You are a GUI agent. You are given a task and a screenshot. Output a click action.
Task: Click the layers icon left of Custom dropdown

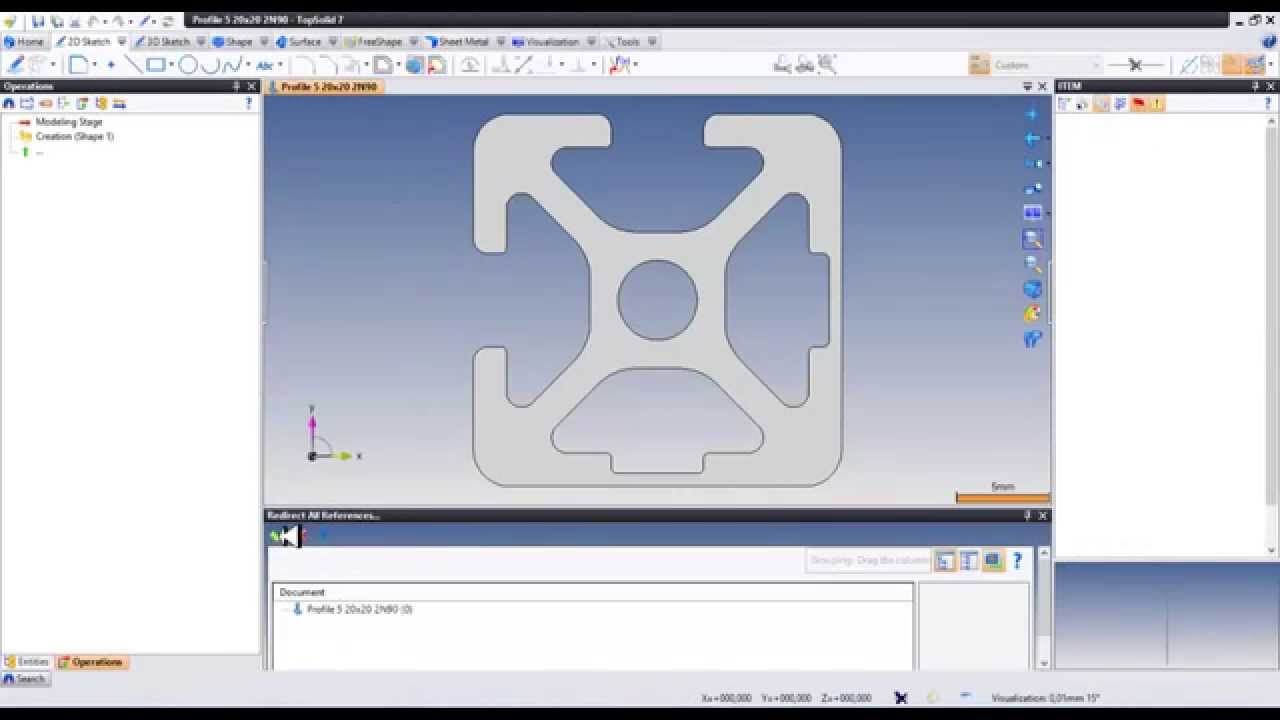click(x=979, y=65)
